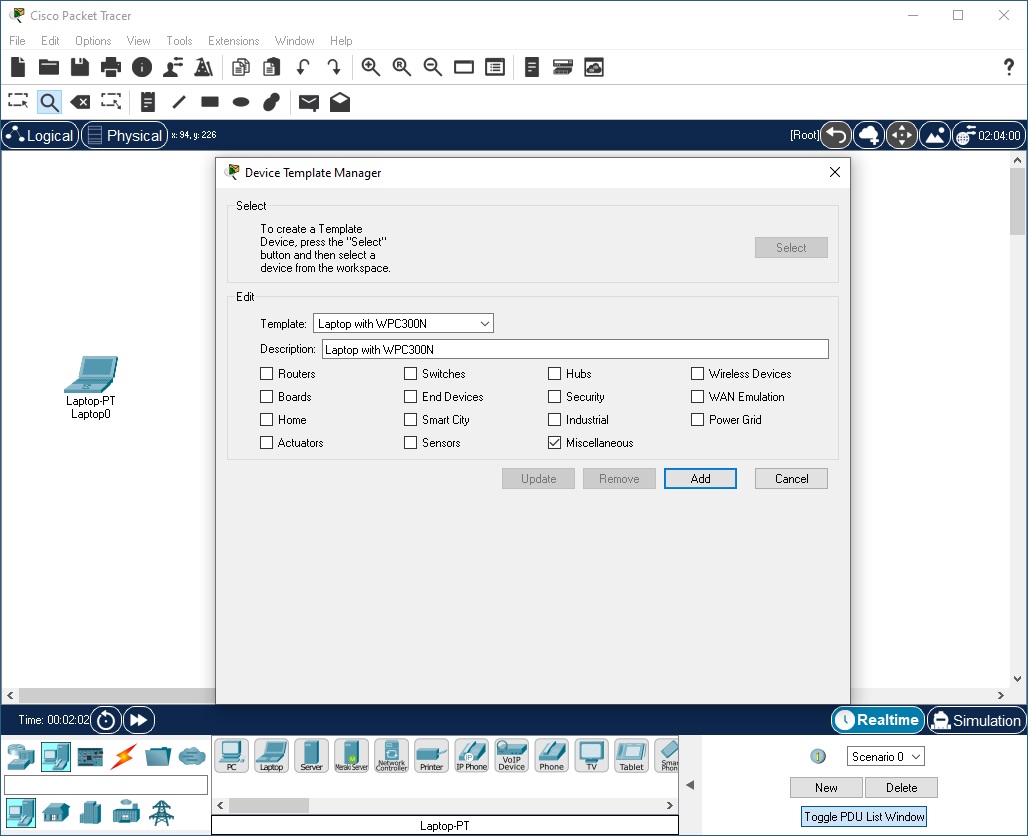
Task: Click the Toggle PDU List Window button
Action: [862, 817]
